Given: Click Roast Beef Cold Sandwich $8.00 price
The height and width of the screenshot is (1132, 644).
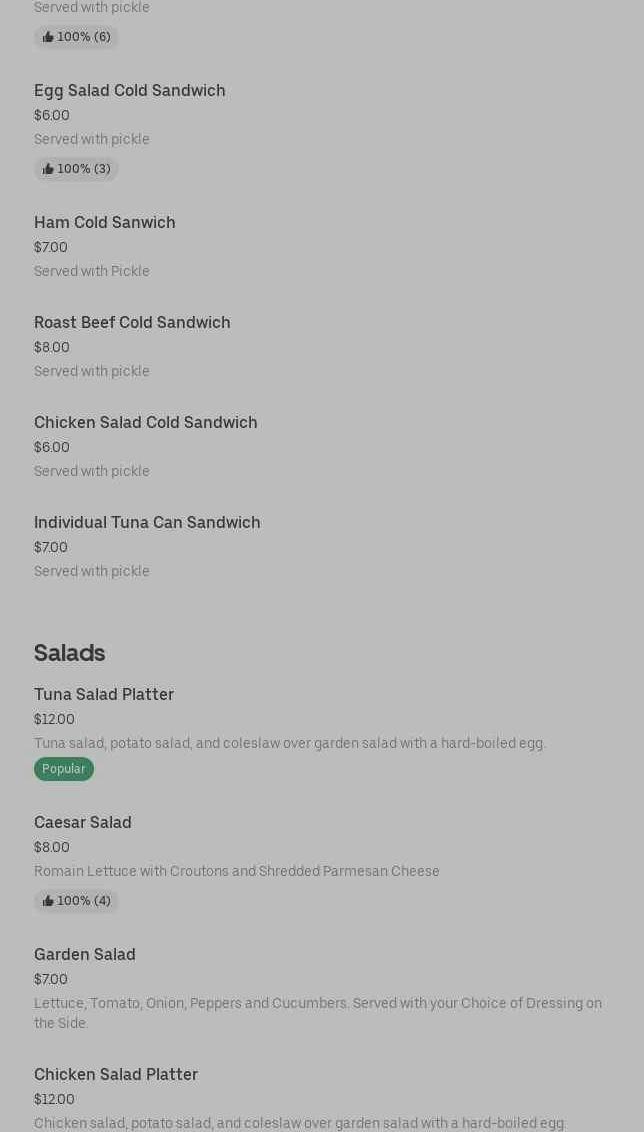Looking at the screenshot, I should [x=52, y=347].
